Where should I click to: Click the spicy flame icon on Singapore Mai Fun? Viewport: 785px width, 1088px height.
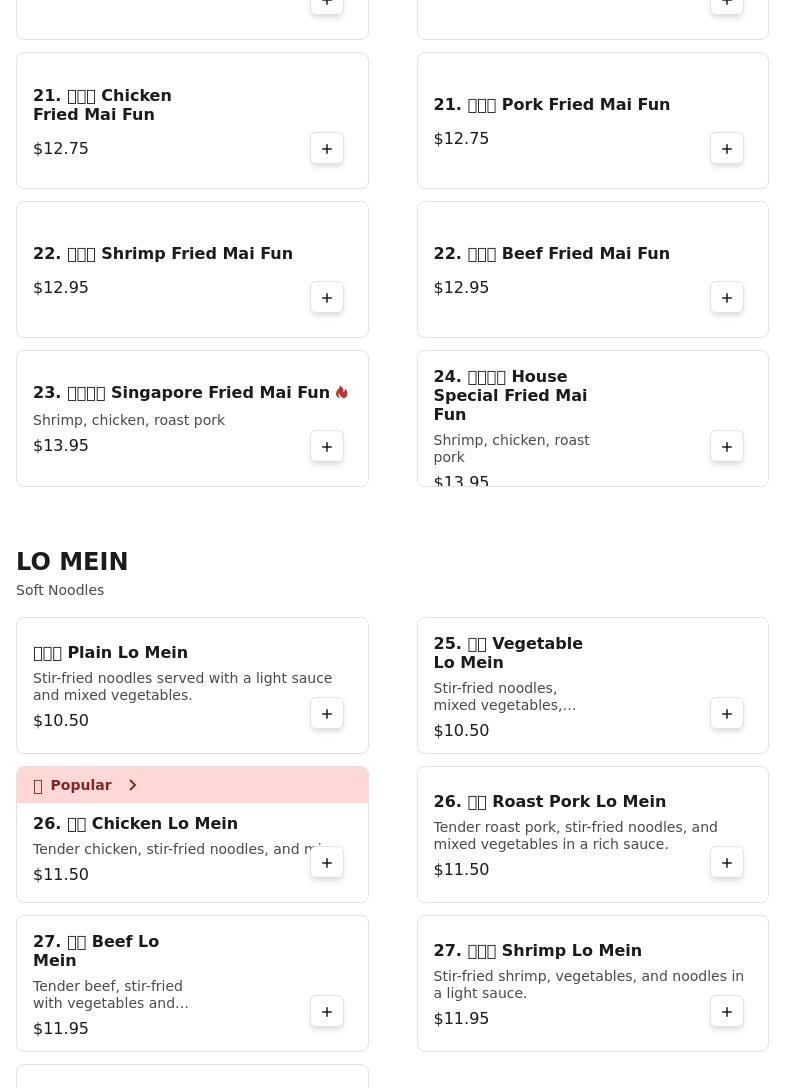click(x=341, y=392)
